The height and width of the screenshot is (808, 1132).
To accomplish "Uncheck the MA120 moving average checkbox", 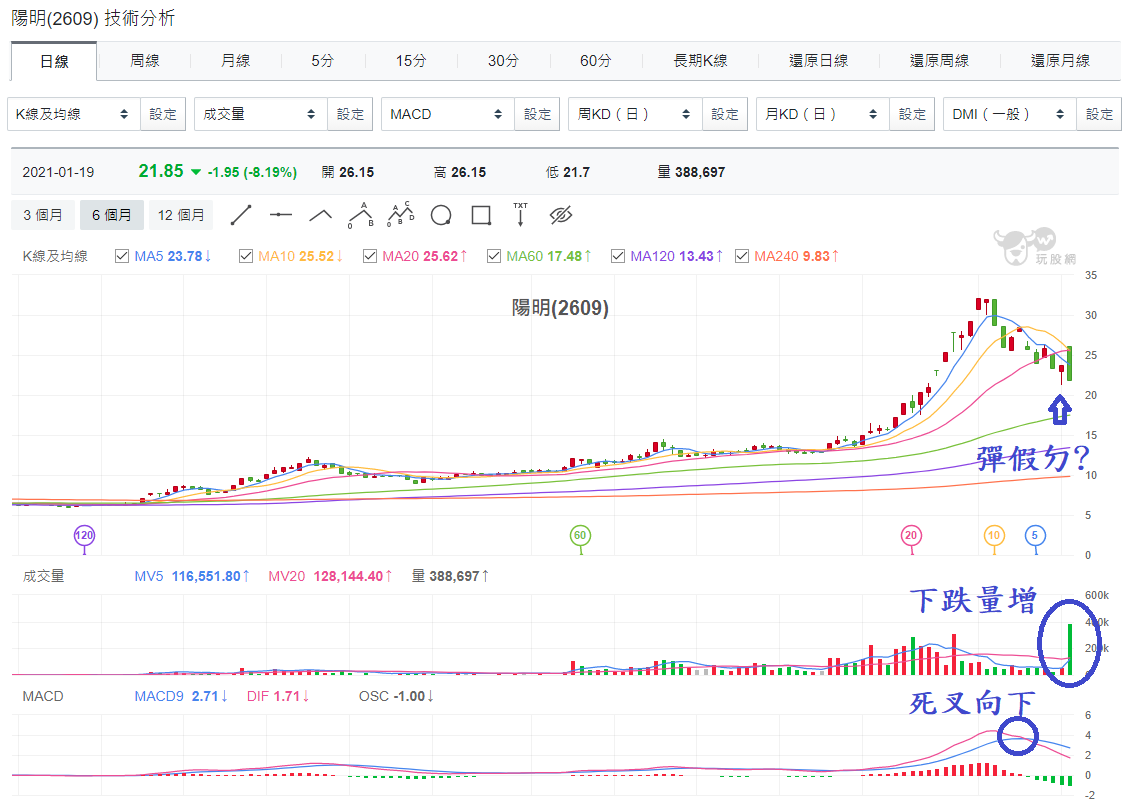I will click(x=618, y=256).
